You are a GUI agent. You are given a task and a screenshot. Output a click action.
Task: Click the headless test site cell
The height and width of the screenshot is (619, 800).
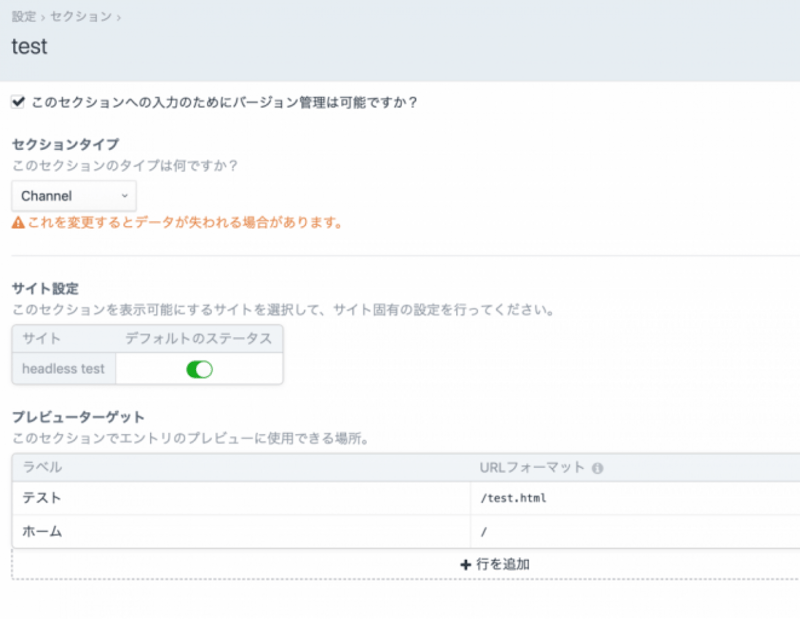tap(64, 369)
